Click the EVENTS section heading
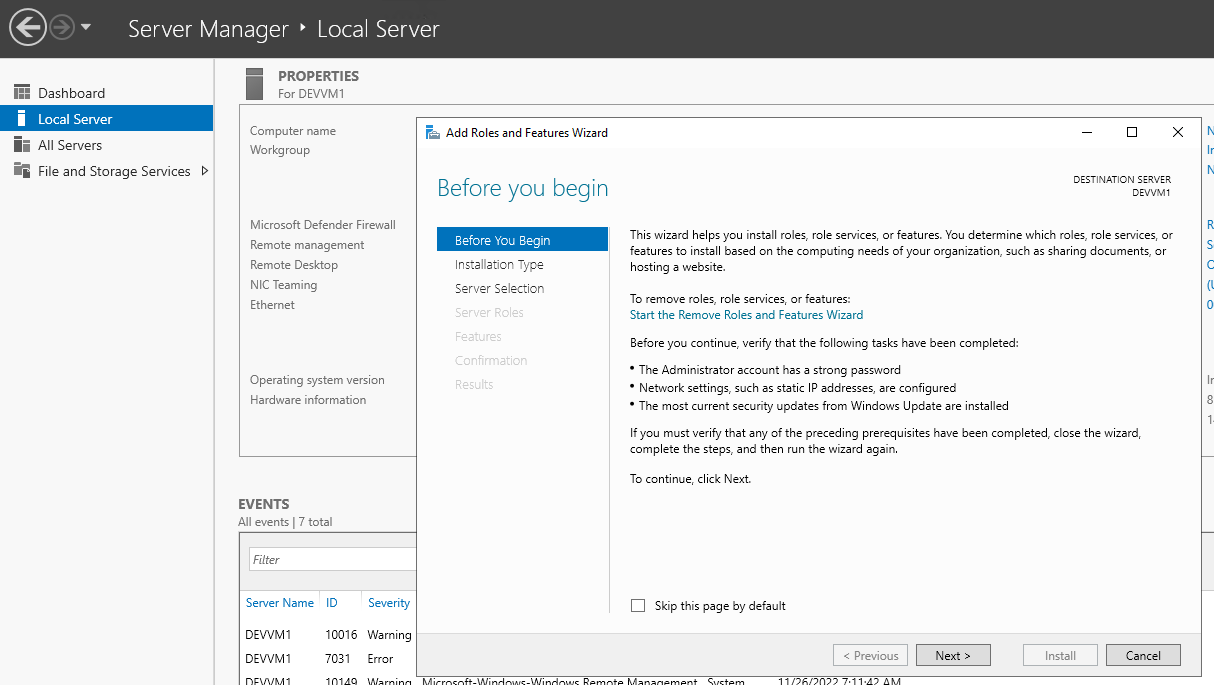Screen dimensions: 1214x685 coord(264,504)
